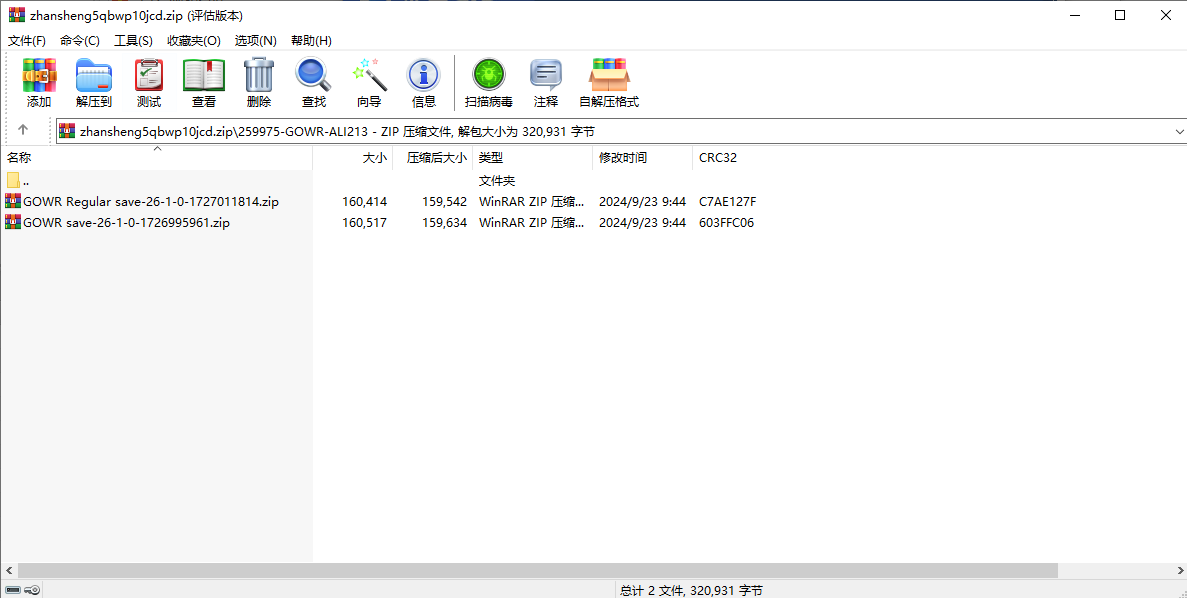
Task: Click the scrollbar left arrow
Action: tap(8, 570)
